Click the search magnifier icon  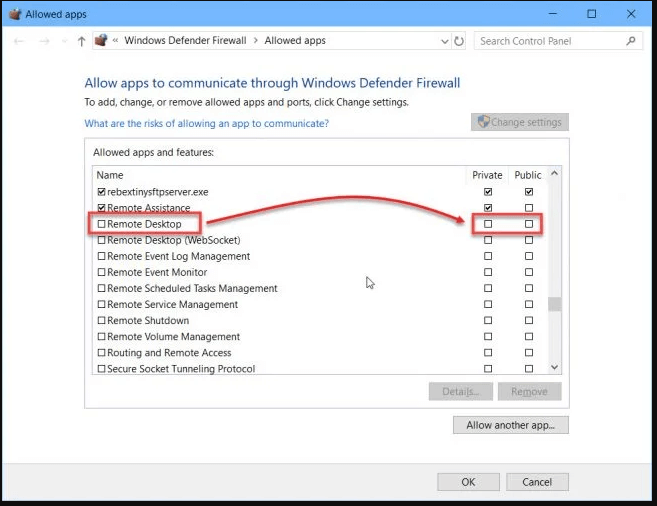(x=631, y=41)
